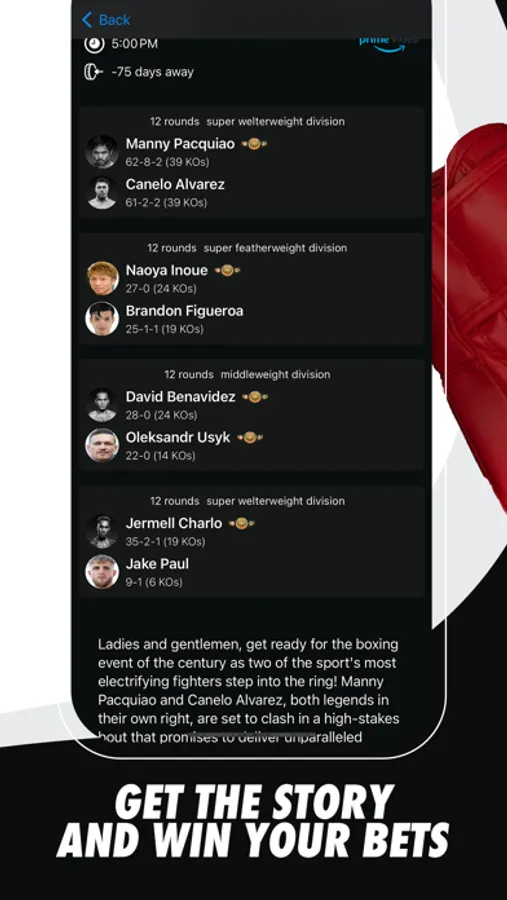This screenshot has width=507, height=900.
Task: Tap the Prime Video logo
Action: point(389,44)
